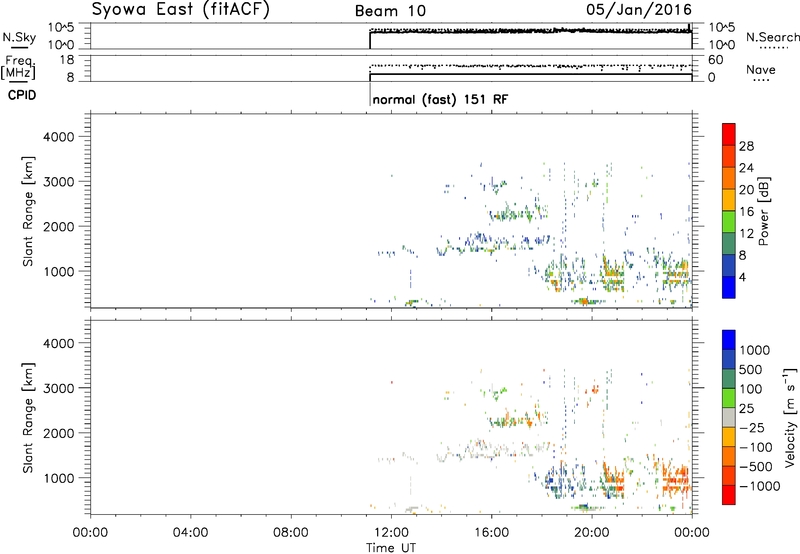Select the gray Velocity segment between 25 and -25
This screenshot has width=800, height=554.
click(x=729, y=417)
